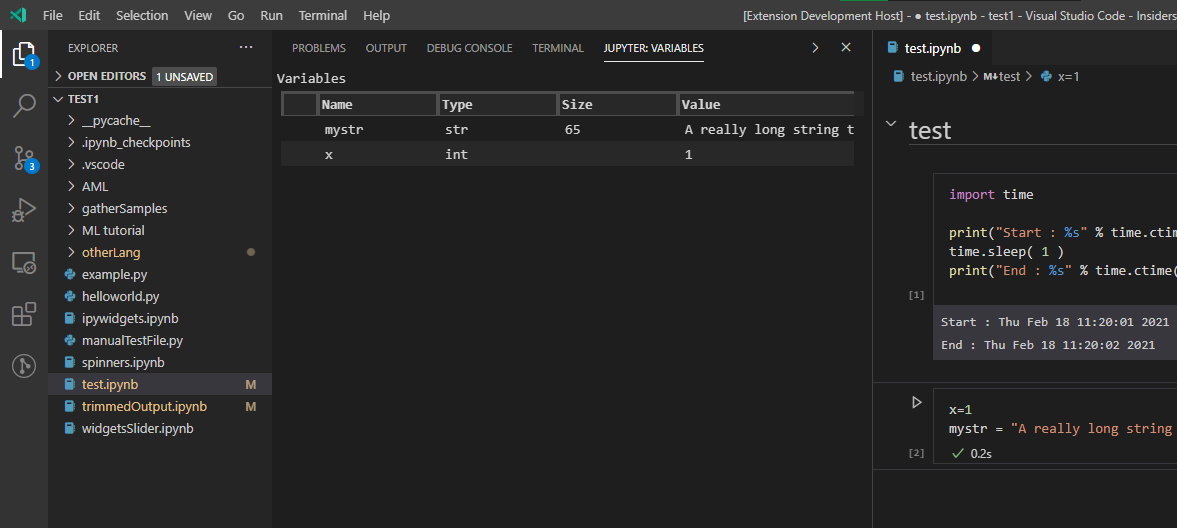Open the File menu

pos(53,15)
